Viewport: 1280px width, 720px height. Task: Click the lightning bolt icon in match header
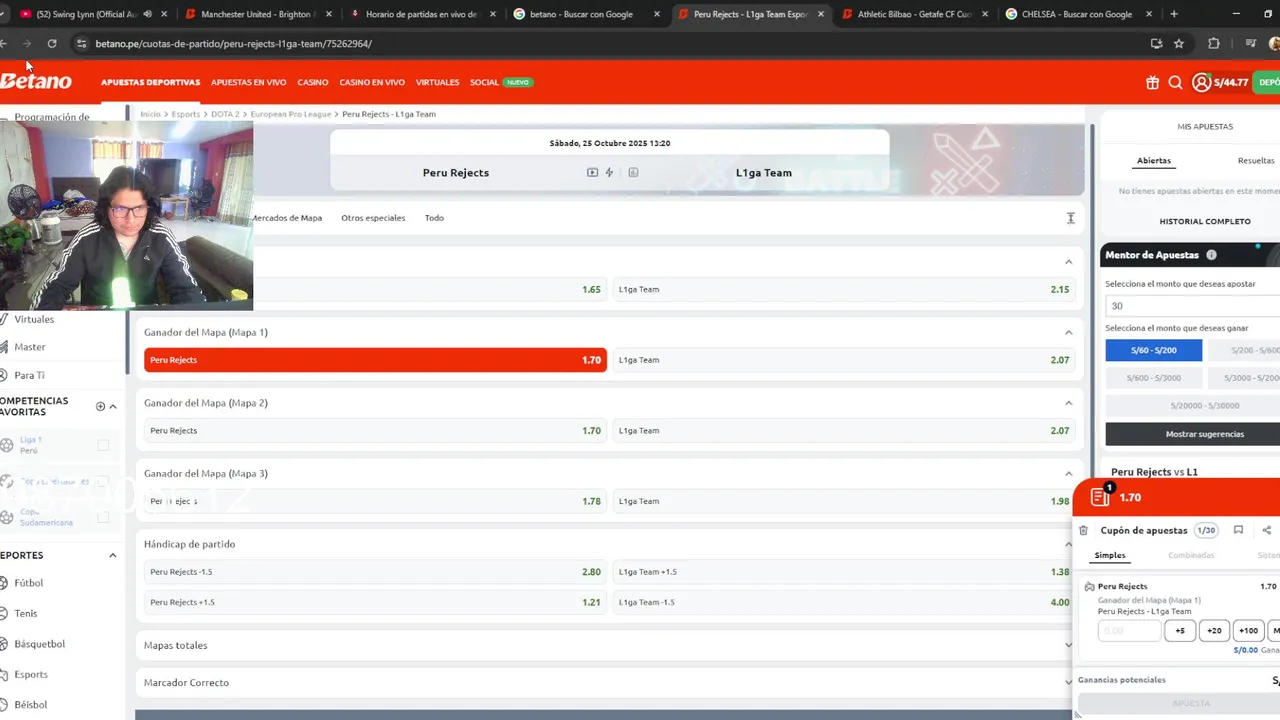[609, 173]
